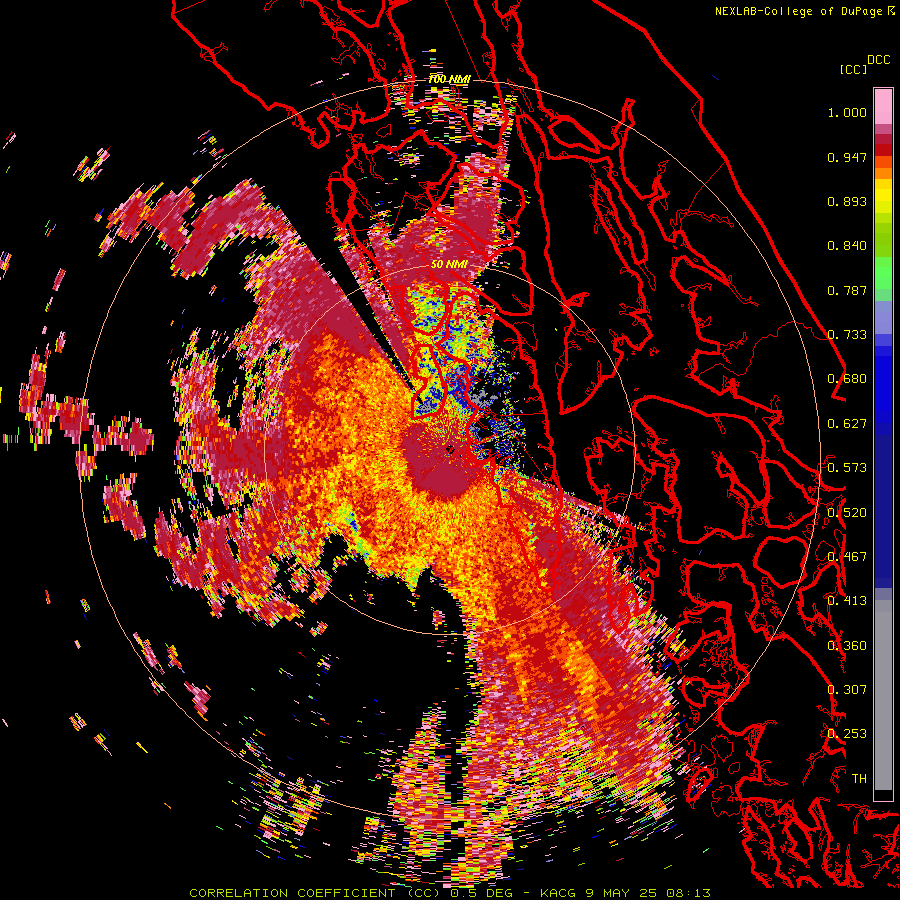
Task: Select the 0.680 scale value
Action: tap(847, 379)
